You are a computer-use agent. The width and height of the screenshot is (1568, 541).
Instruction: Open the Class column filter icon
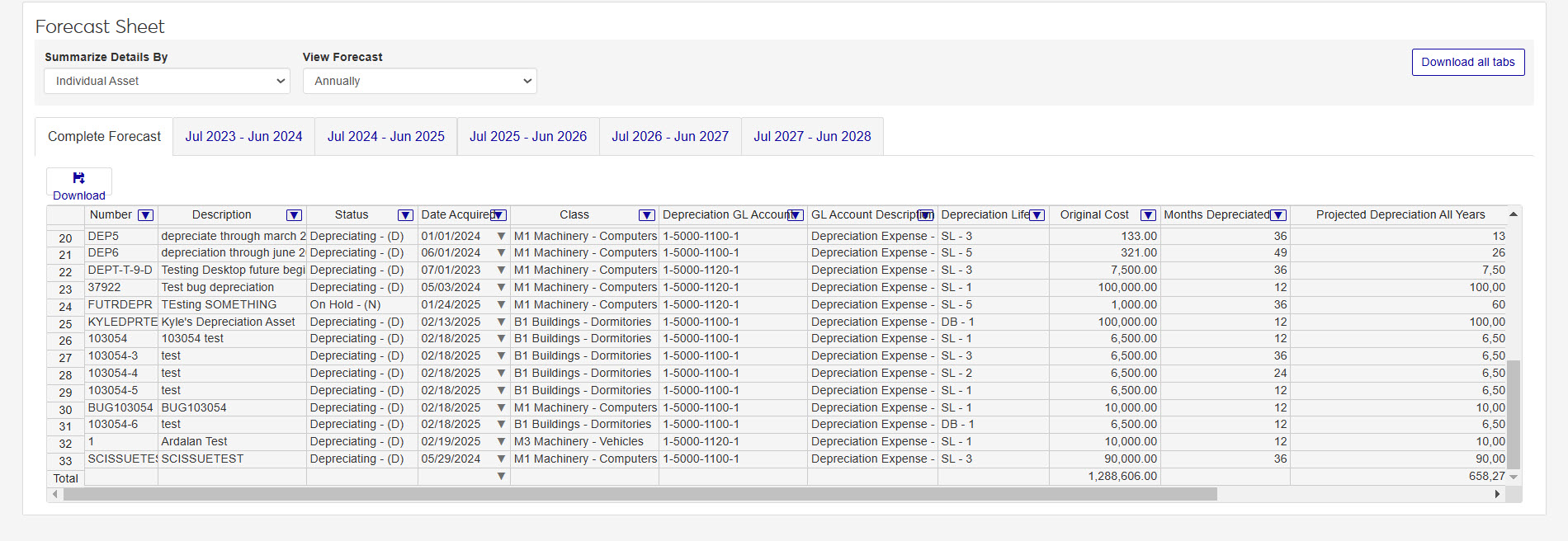(647, 215)
